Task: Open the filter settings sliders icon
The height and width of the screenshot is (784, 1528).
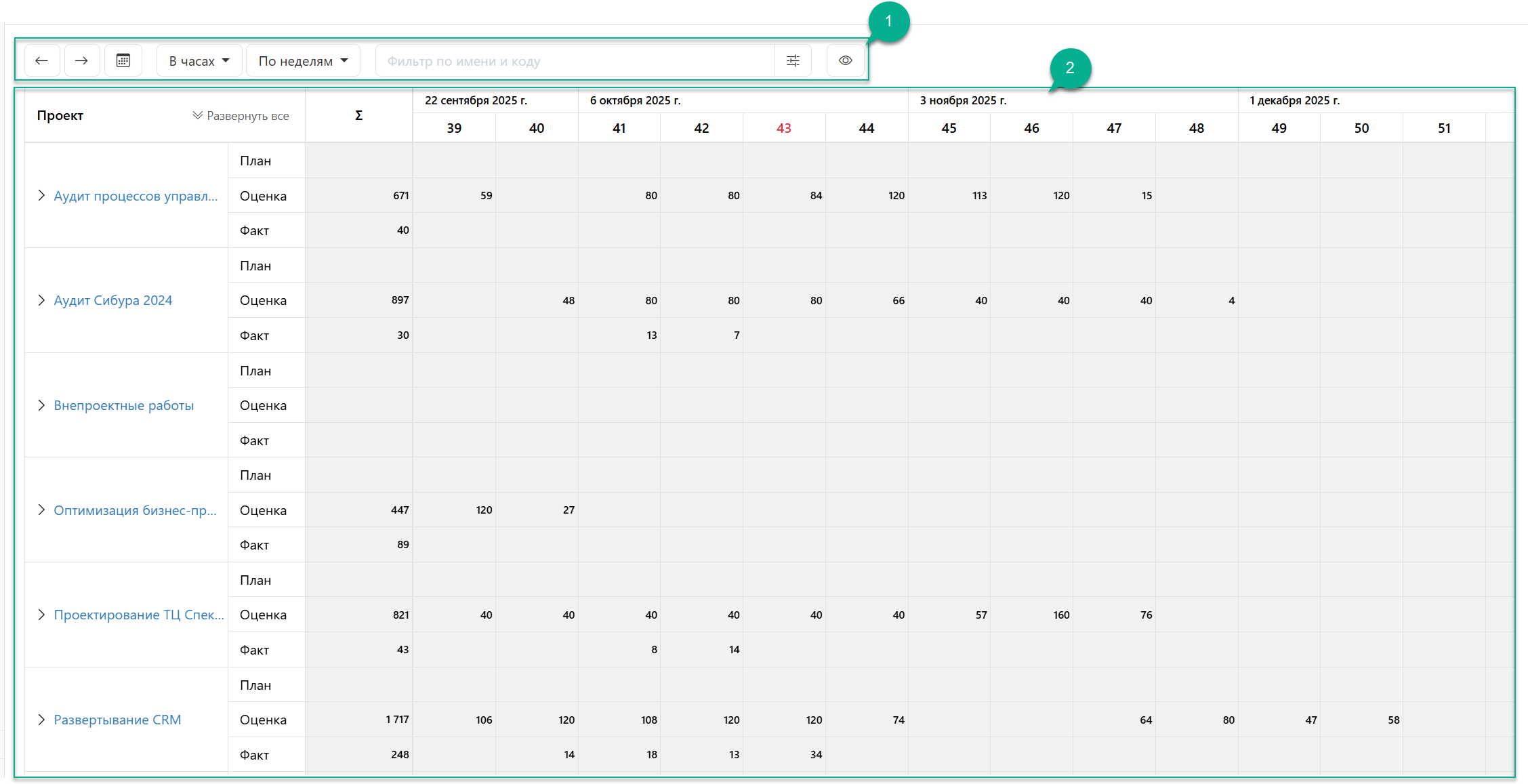Action: tap(793, 61)
